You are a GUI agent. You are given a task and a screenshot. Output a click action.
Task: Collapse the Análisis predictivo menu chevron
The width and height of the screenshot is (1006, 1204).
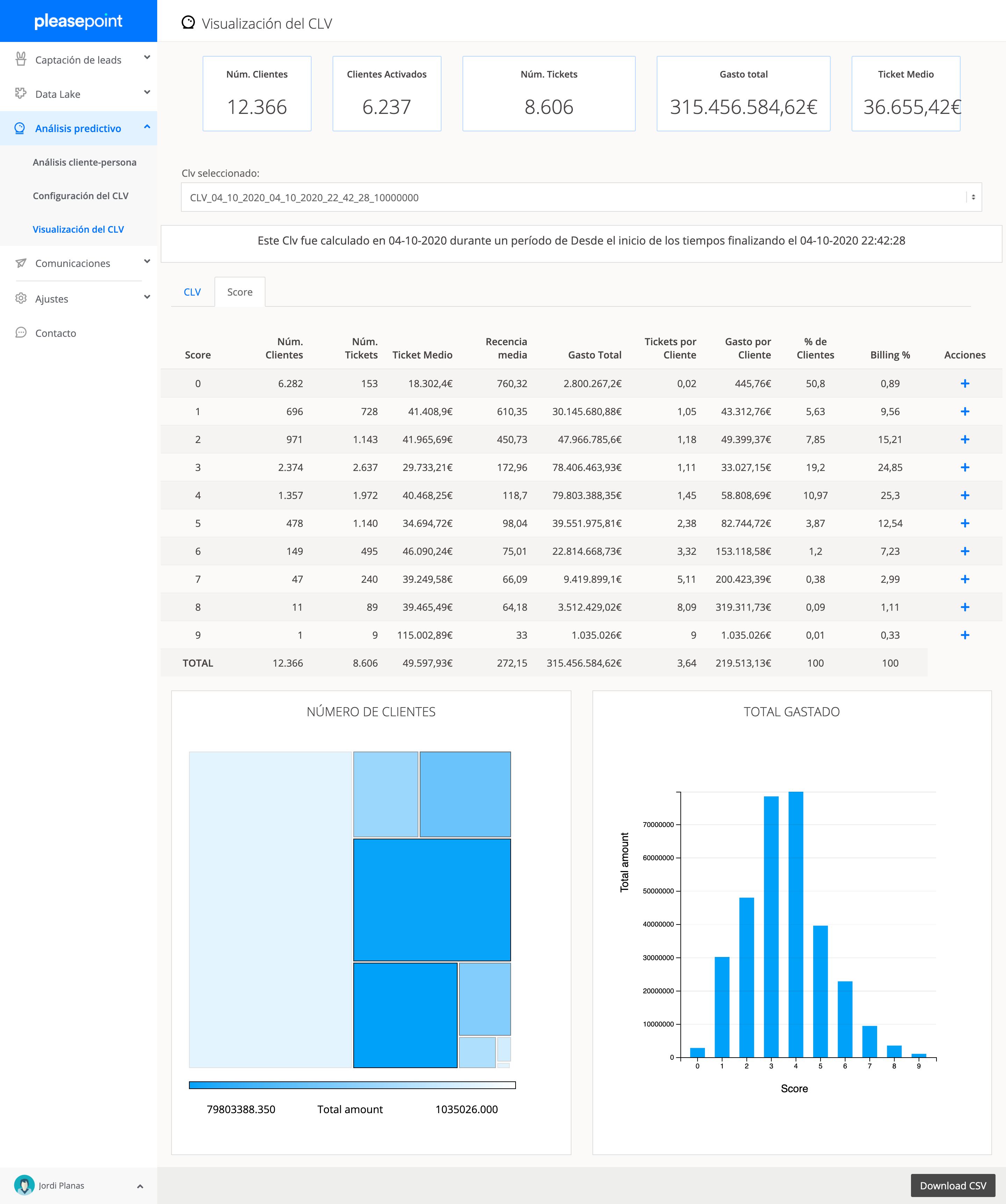pyautogui.click(x=147, y=127)
